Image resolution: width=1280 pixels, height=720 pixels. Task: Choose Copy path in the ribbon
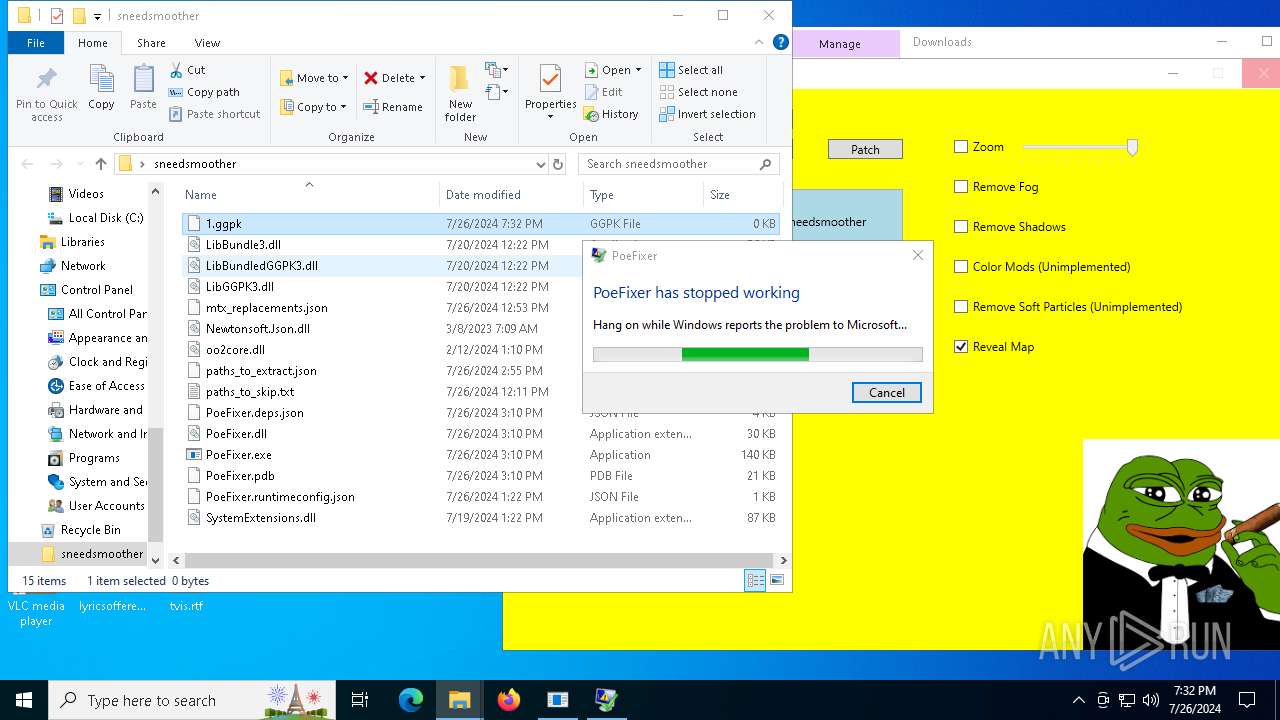(x=204, y=92)
